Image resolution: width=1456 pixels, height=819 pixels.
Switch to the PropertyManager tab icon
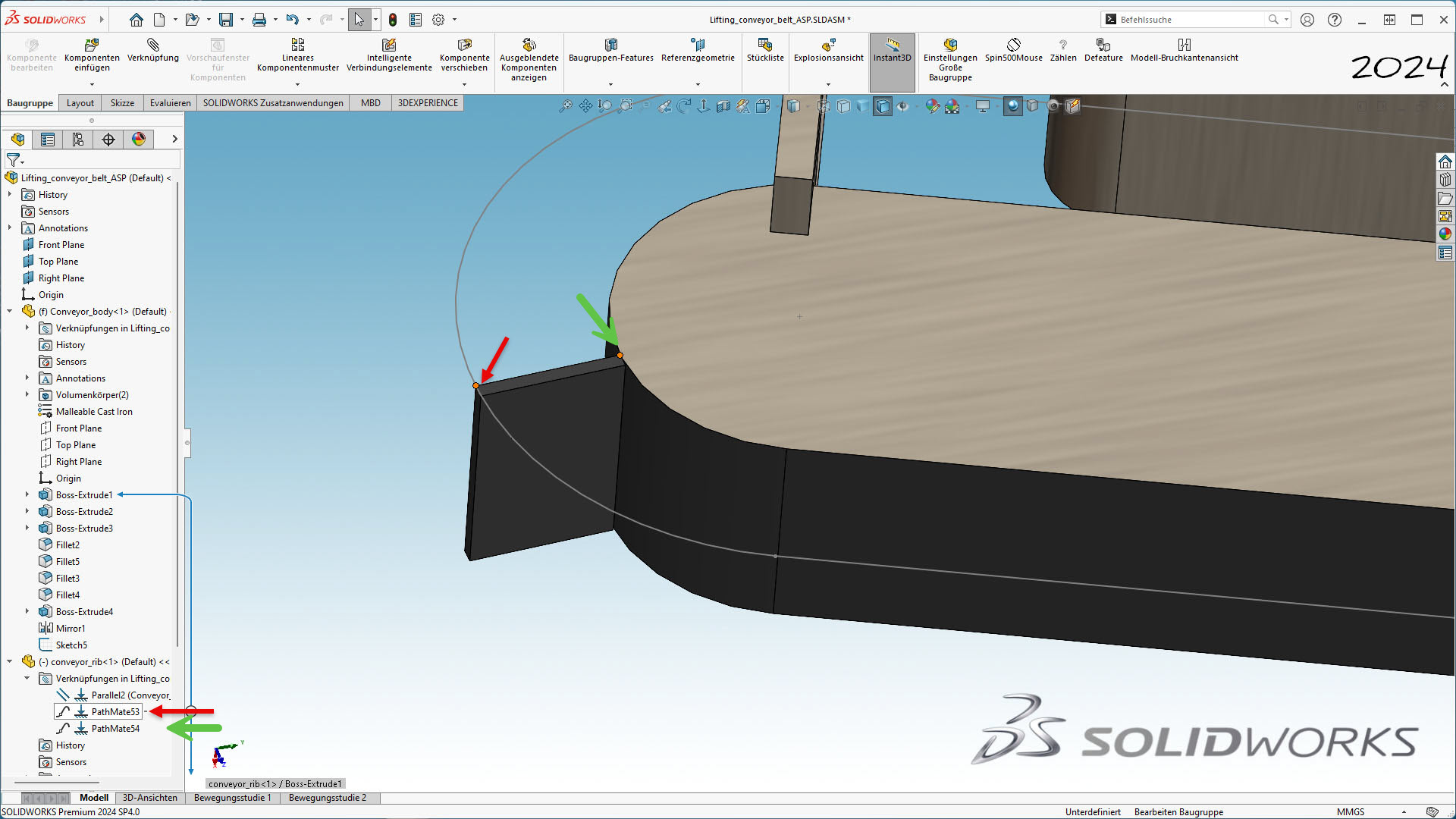[48, 139]
